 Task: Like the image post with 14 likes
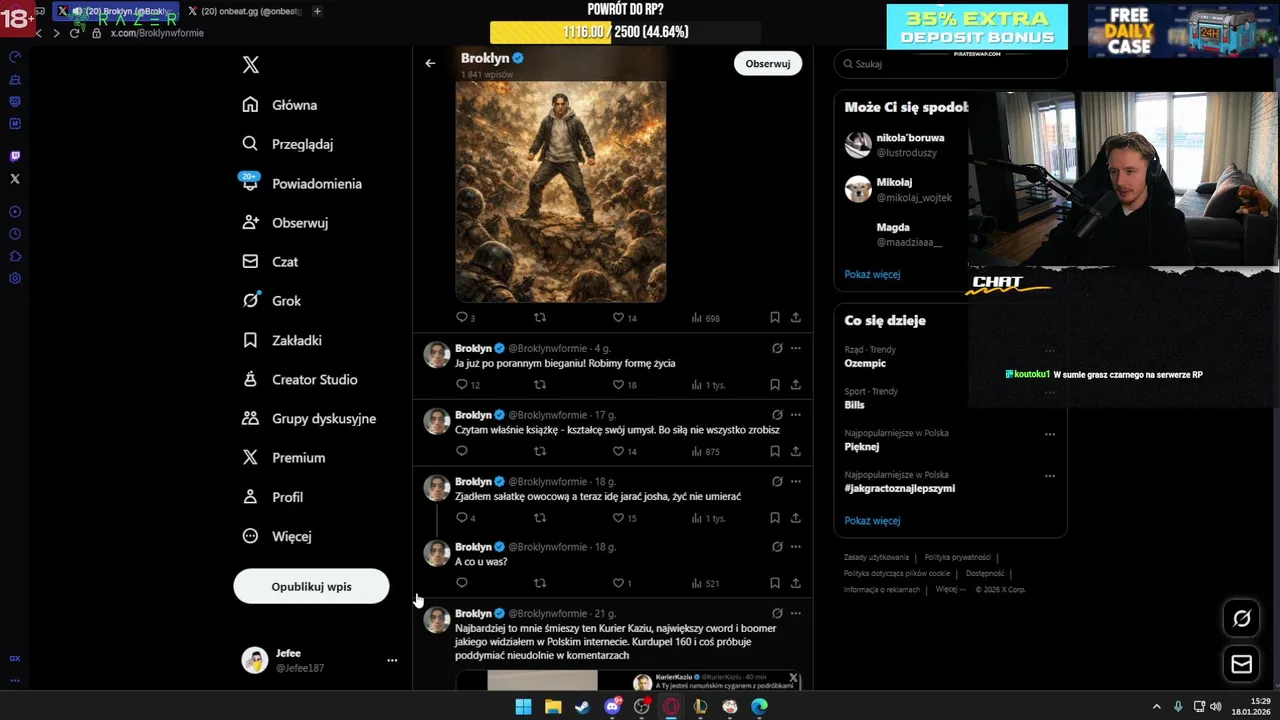pos(618,317)
